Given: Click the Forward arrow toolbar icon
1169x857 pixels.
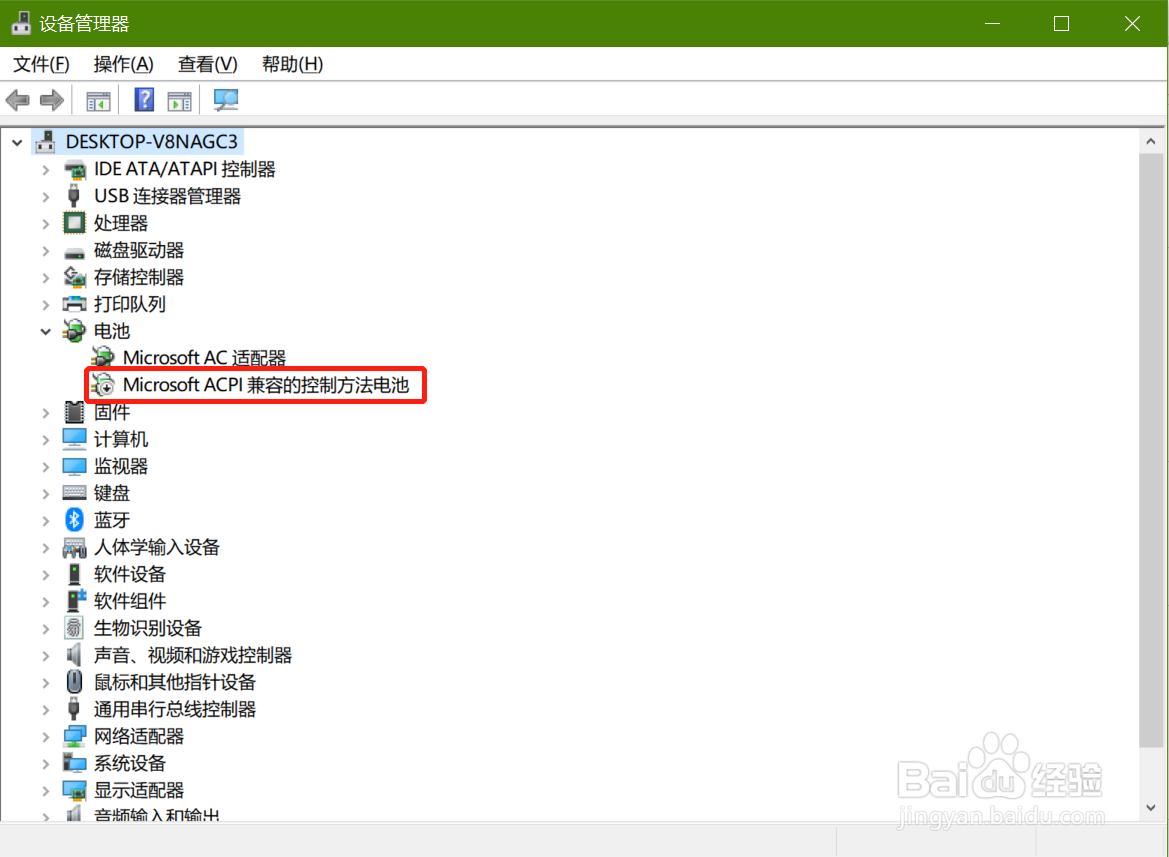Looking at the screenshot, I should tap(51, 100).
